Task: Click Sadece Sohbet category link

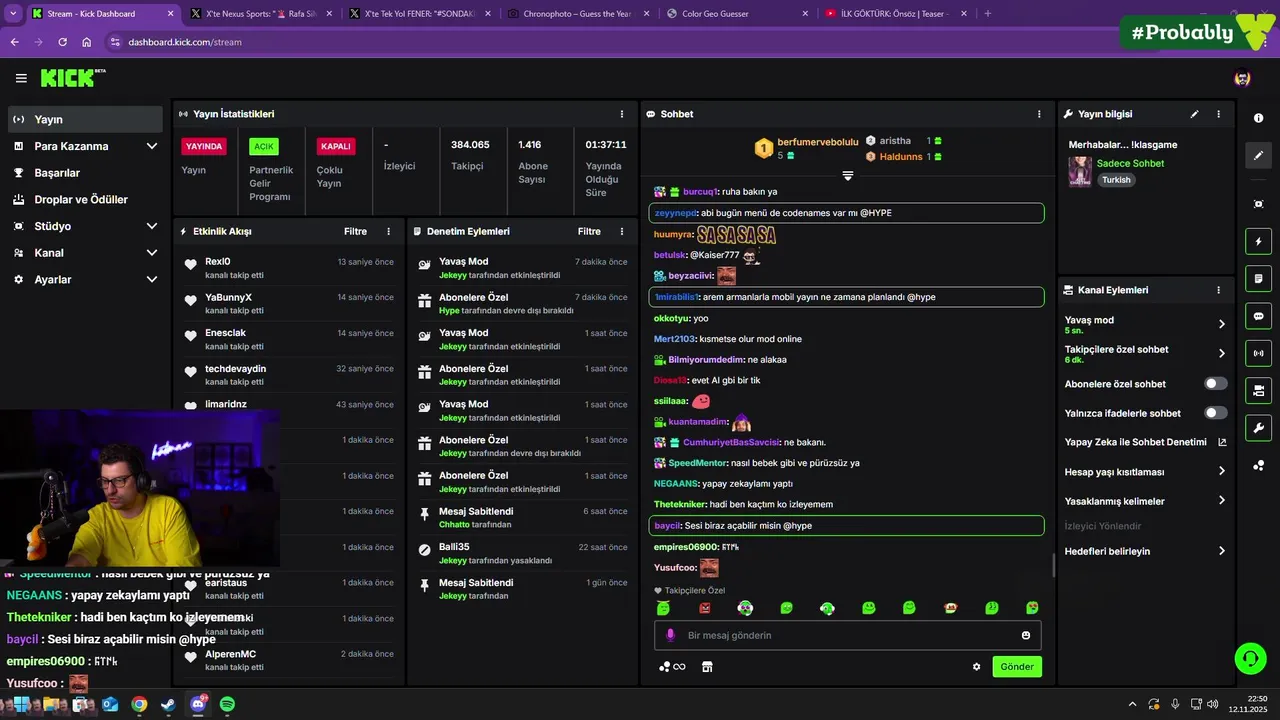Action: coord(1130,163)
